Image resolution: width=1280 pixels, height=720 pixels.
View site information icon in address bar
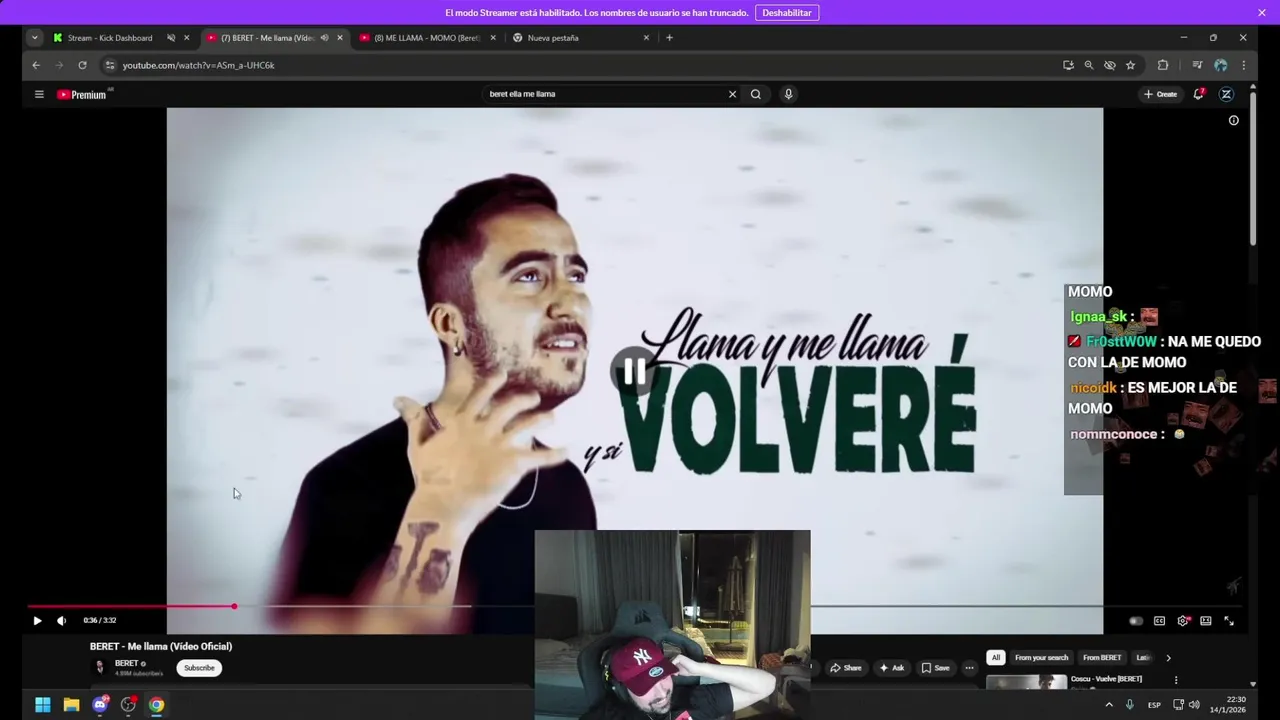click(x=110, y=65)
